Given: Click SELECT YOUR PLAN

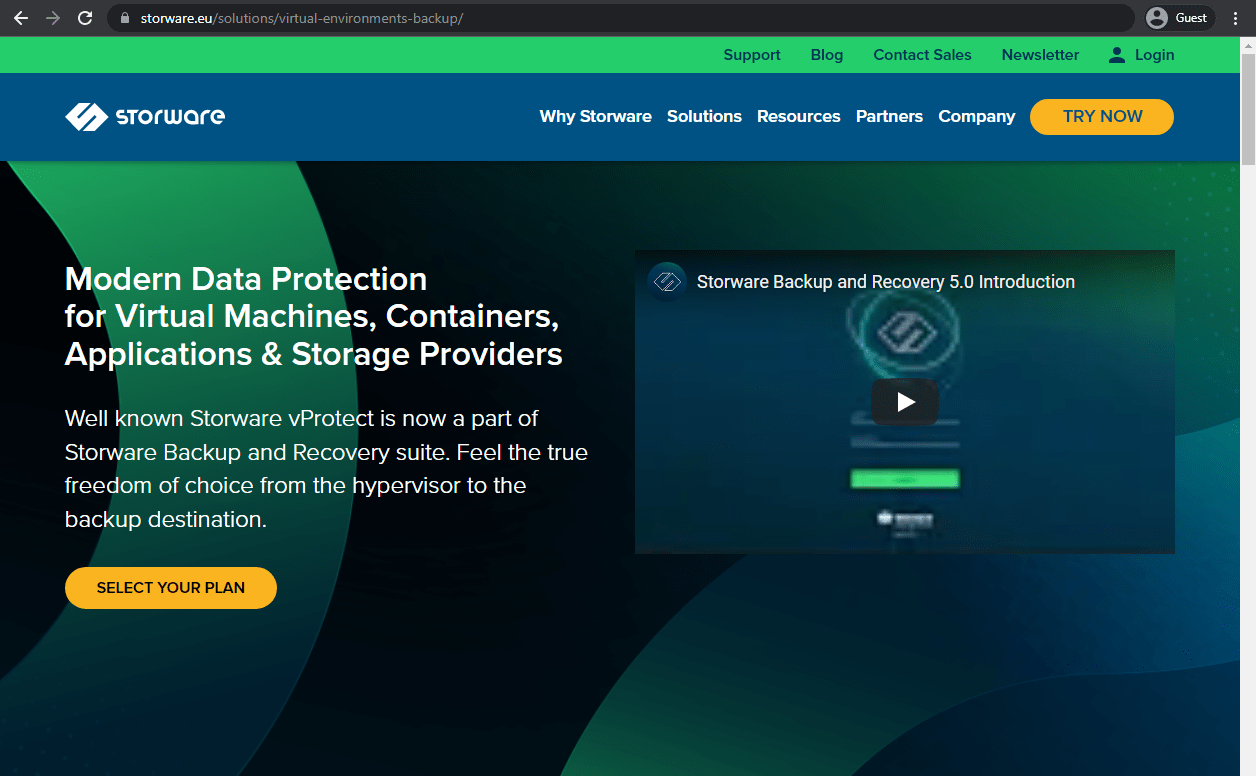Looking at the screenshot, I should coord(170,588).
